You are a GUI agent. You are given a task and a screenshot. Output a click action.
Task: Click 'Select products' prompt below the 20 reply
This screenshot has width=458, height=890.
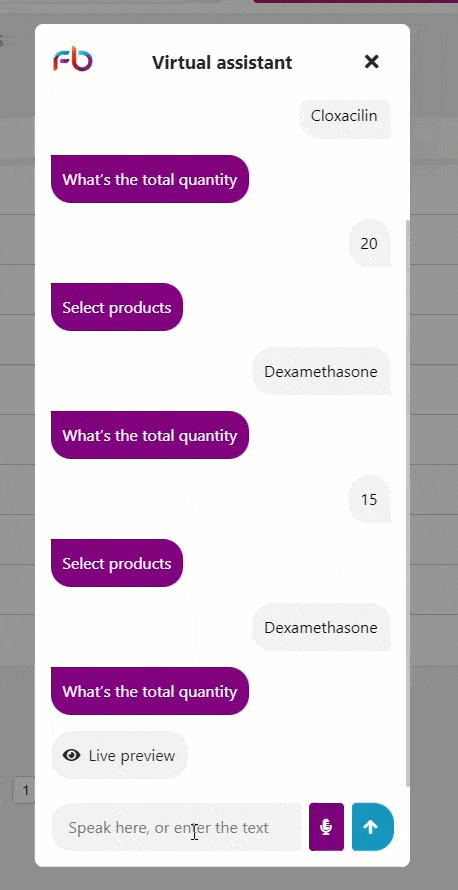point(117,307)
